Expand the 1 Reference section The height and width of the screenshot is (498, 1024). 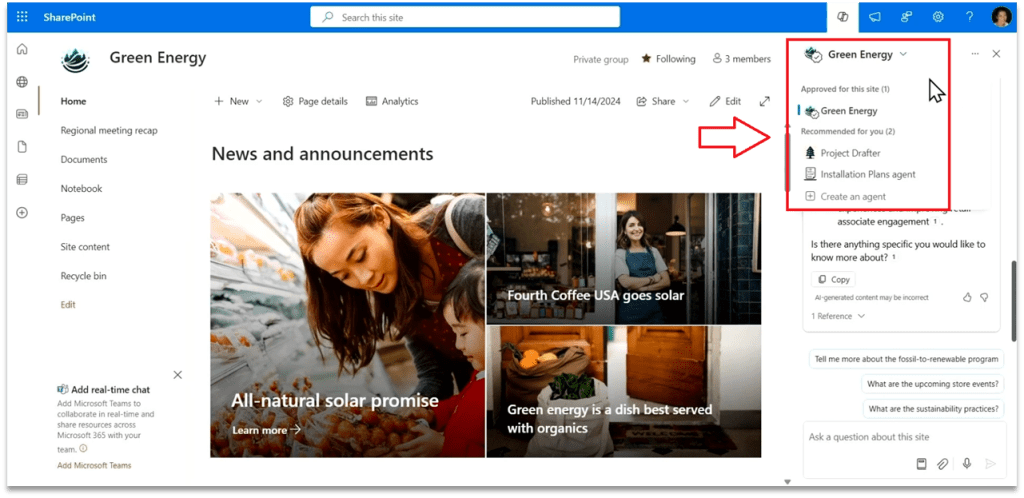(x=838, y=316)
